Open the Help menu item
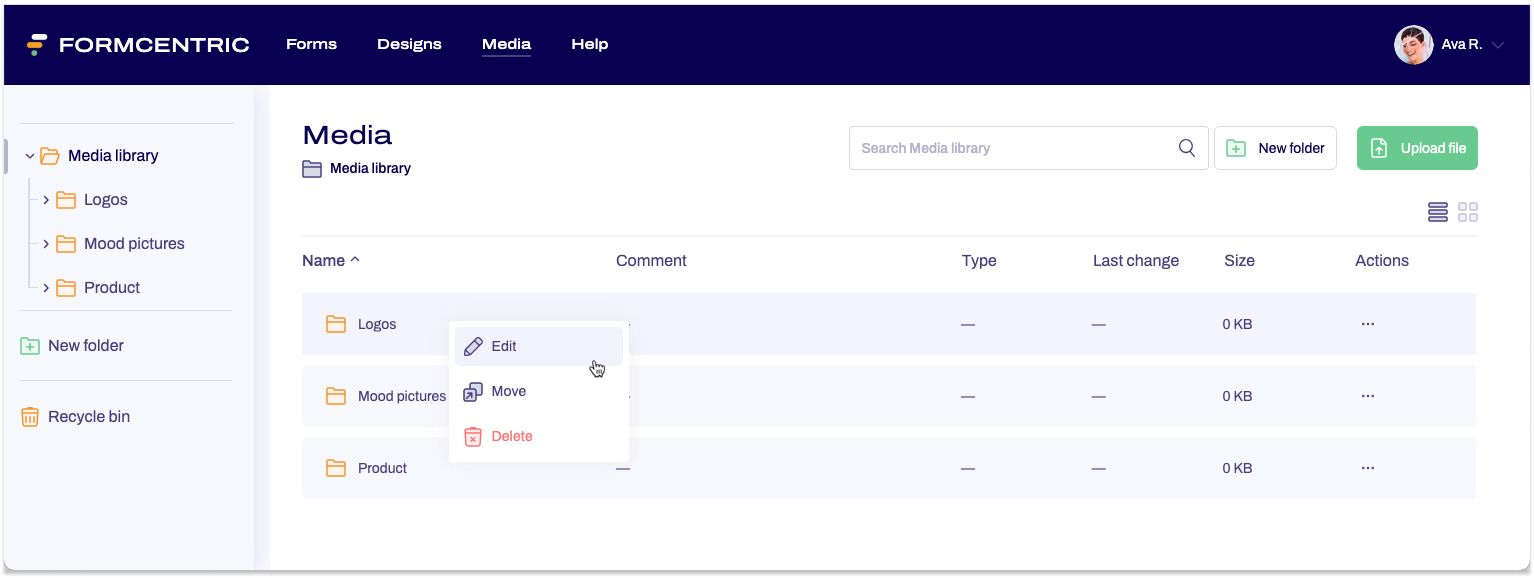Screen dimensions: 1534x578 [x=589, y=44]
